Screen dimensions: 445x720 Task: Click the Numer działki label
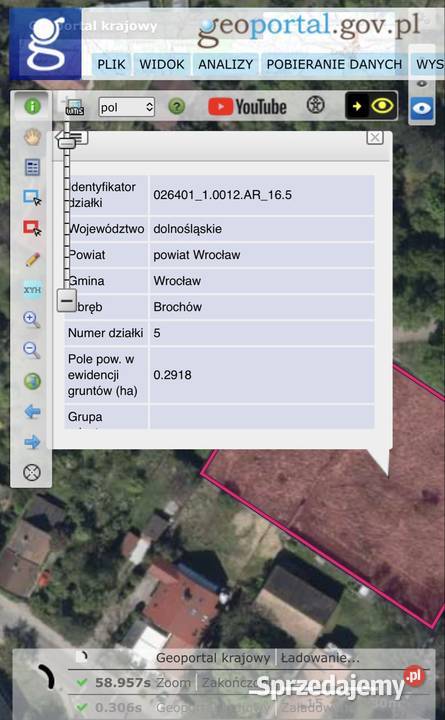(106, 333)
